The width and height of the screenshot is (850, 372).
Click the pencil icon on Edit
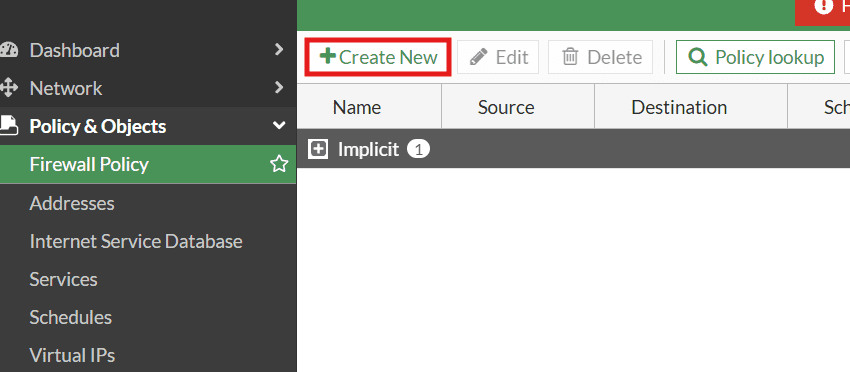point(478,57)
